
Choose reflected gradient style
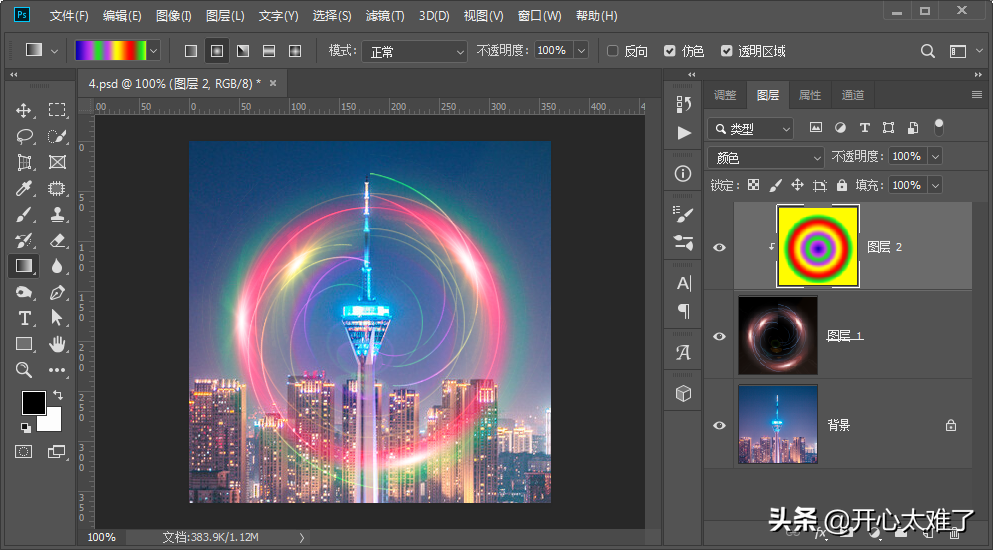coord(269,51)
